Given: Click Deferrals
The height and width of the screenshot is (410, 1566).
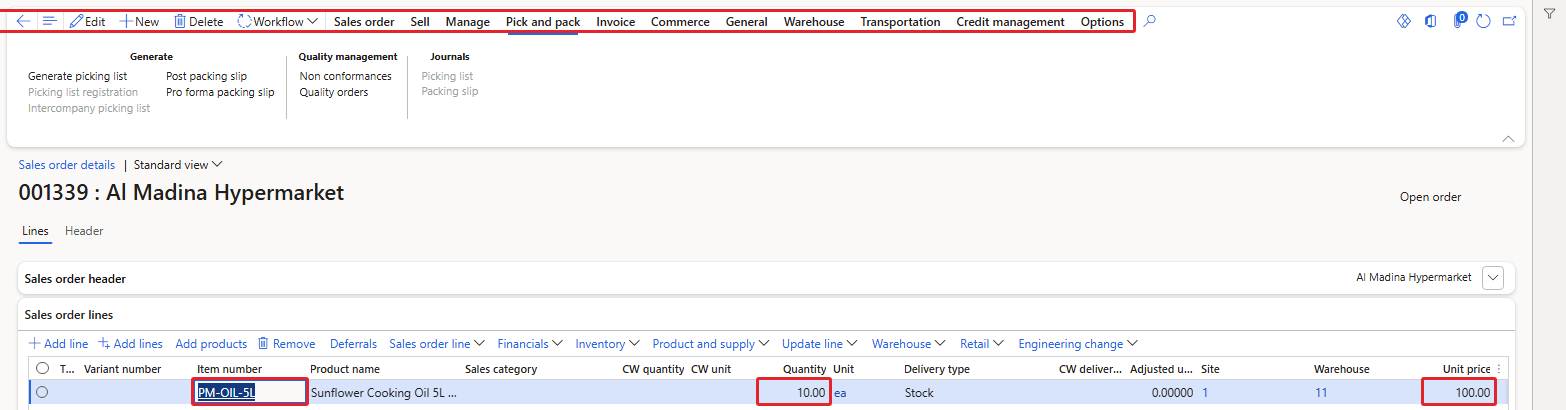Looking at the screenshot, I should [353, 344].
